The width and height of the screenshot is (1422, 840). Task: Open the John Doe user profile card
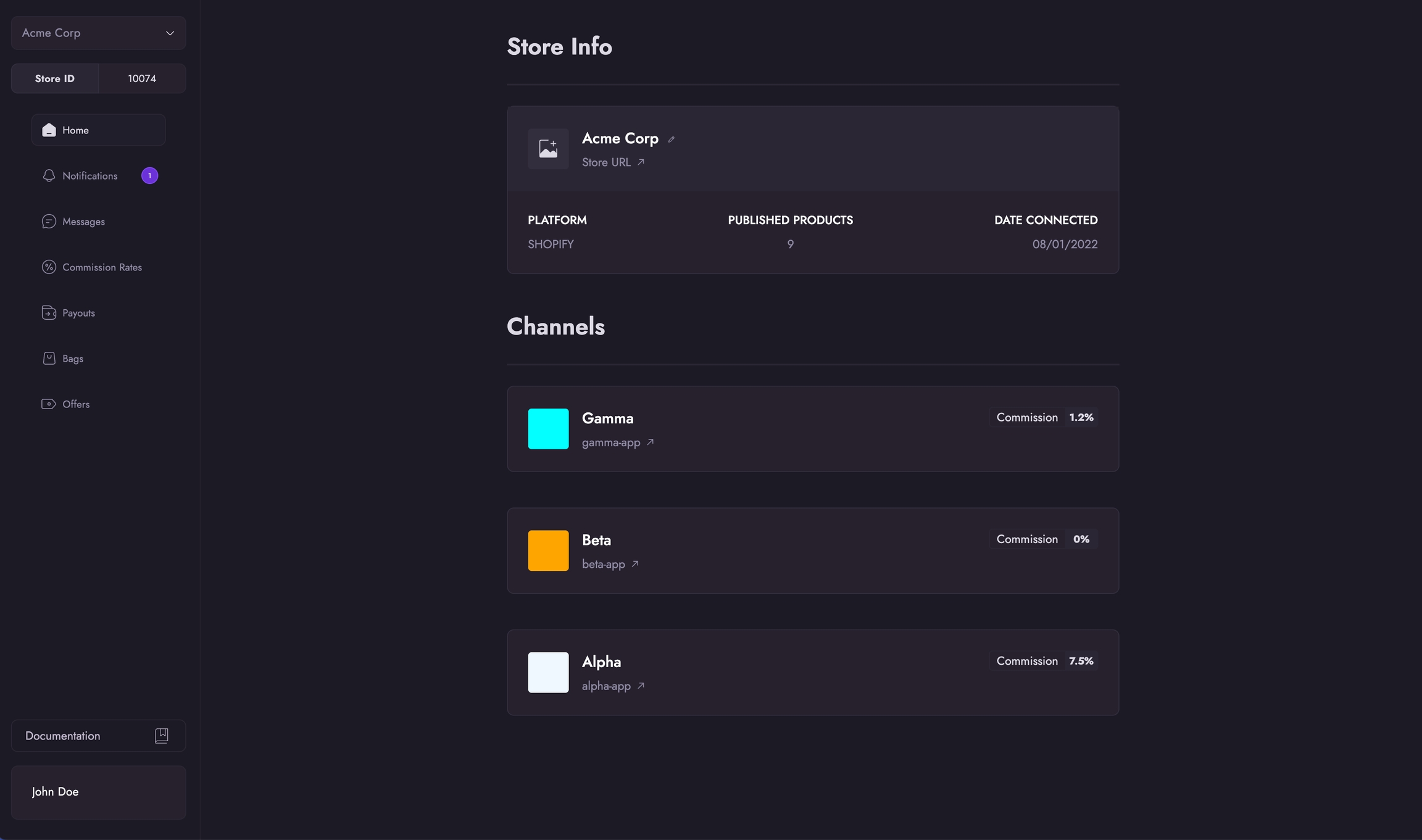[x=98, y=792]
